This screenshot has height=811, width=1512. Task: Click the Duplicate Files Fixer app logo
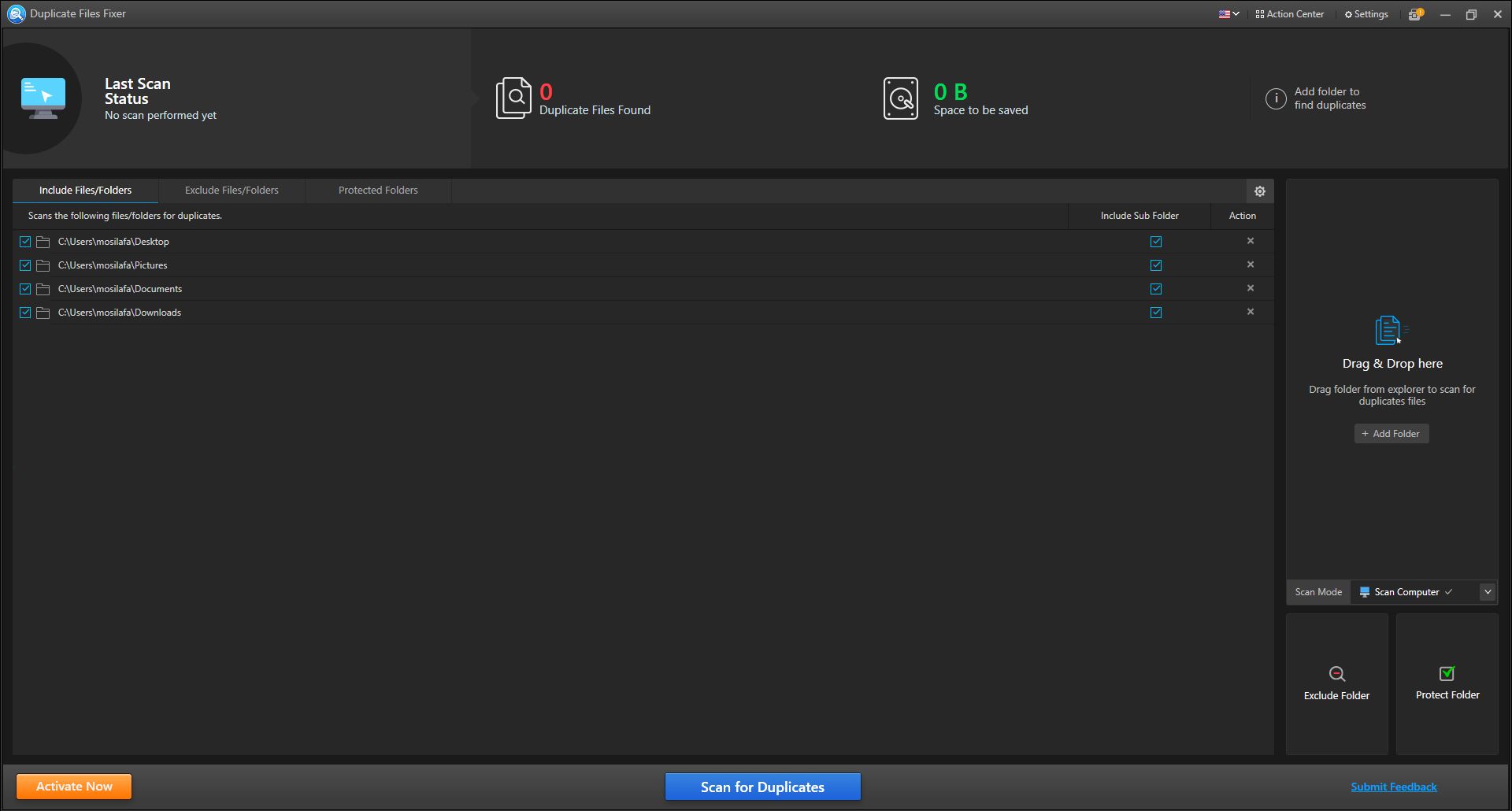tap(16, 14)
